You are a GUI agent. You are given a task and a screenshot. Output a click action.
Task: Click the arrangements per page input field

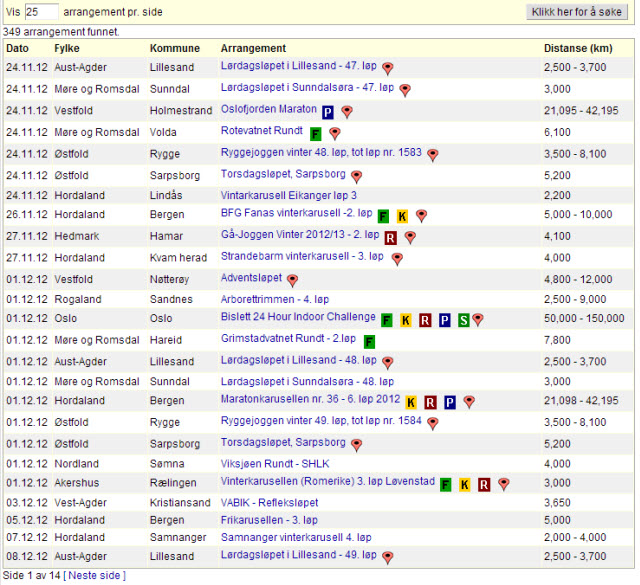coord(42,12)
